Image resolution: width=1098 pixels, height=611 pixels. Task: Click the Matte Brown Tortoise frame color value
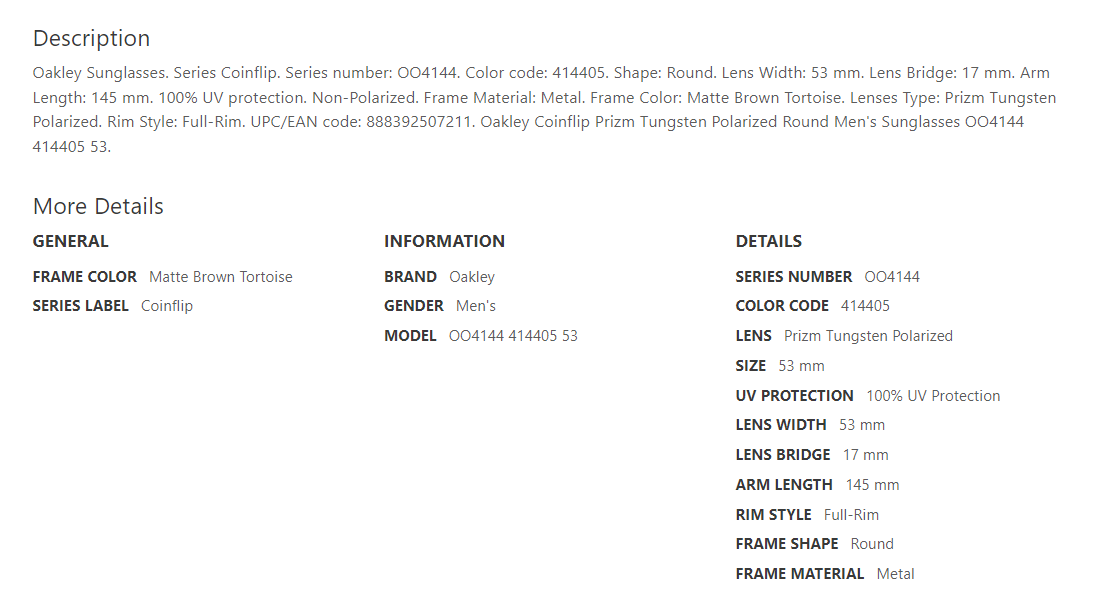click(x=221, y=277)
